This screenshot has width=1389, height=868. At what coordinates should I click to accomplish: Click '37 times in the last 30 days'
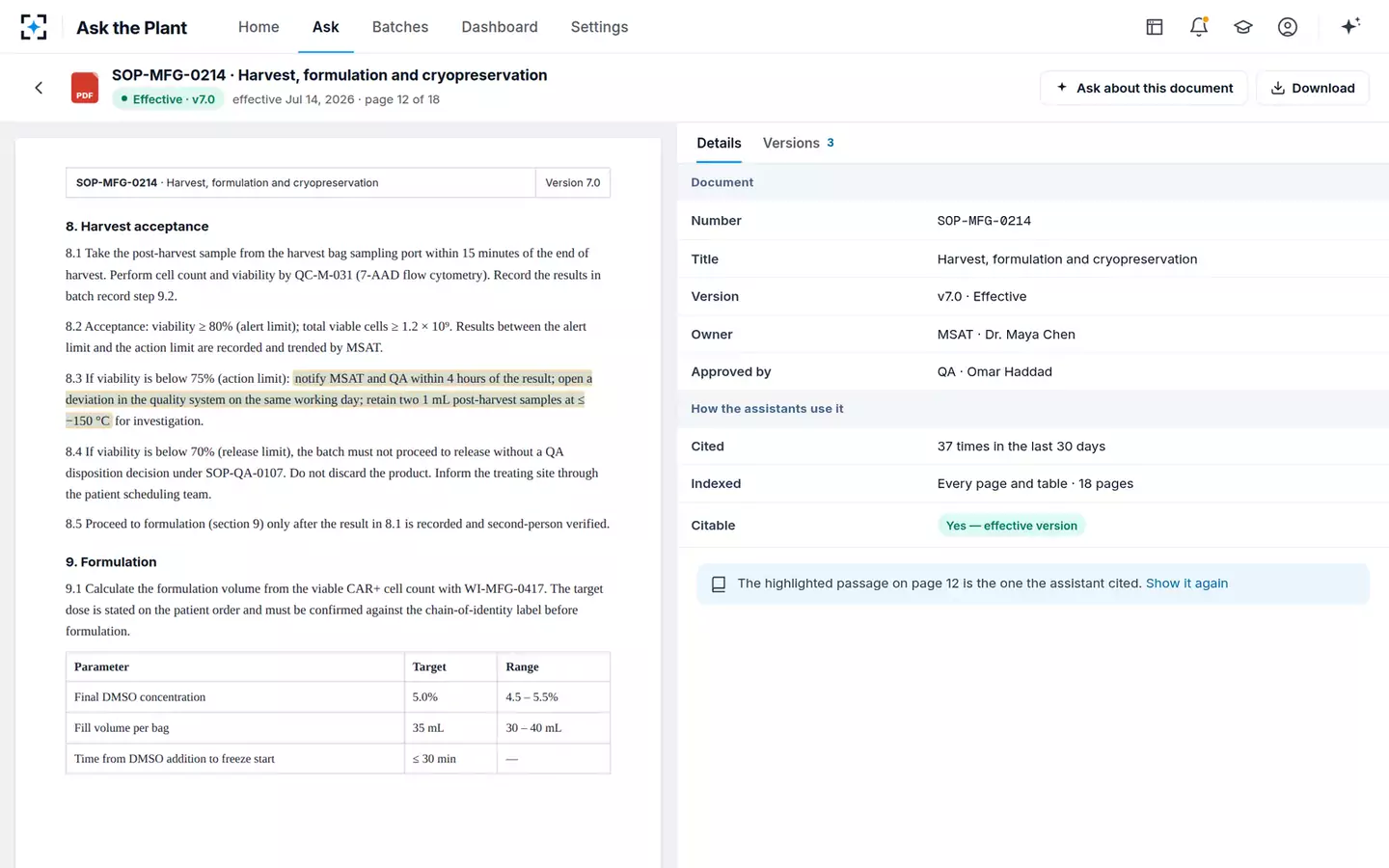pyautogui.click(x=1021, y=447)
